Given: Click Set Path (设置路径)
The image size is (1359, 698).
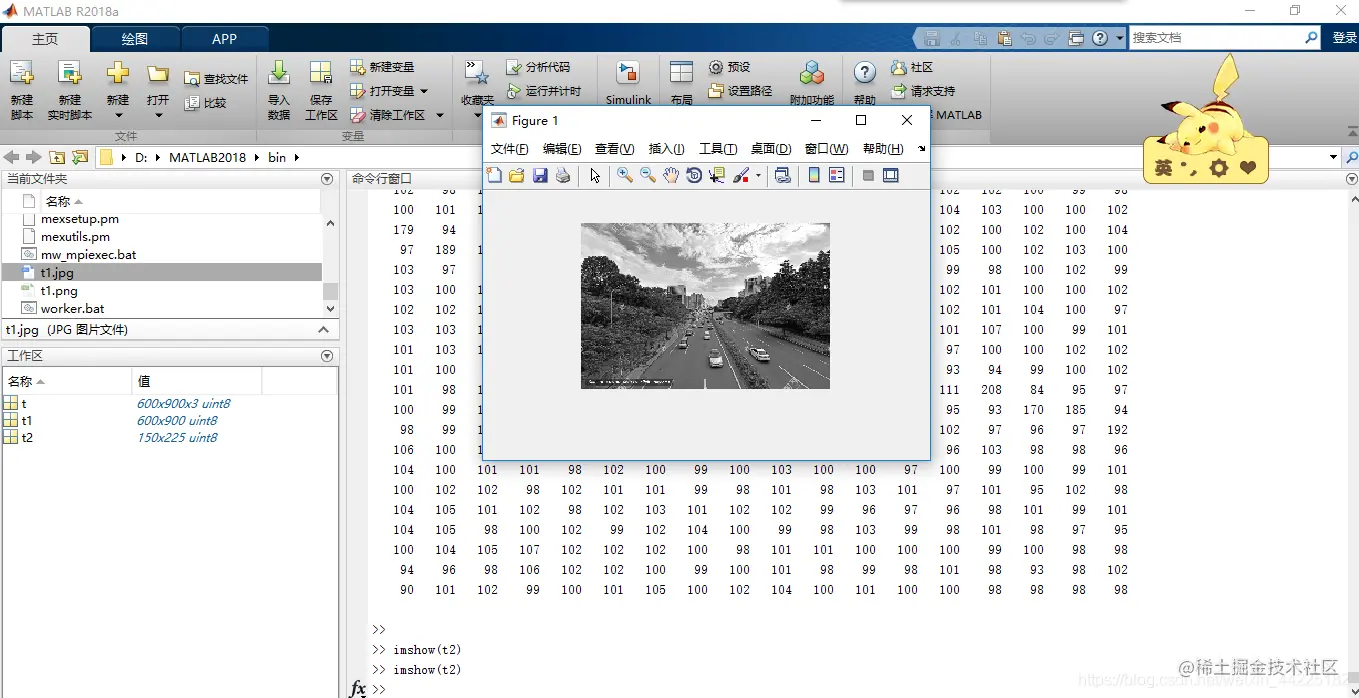Looking at the screenshot, I should point(740,91).
